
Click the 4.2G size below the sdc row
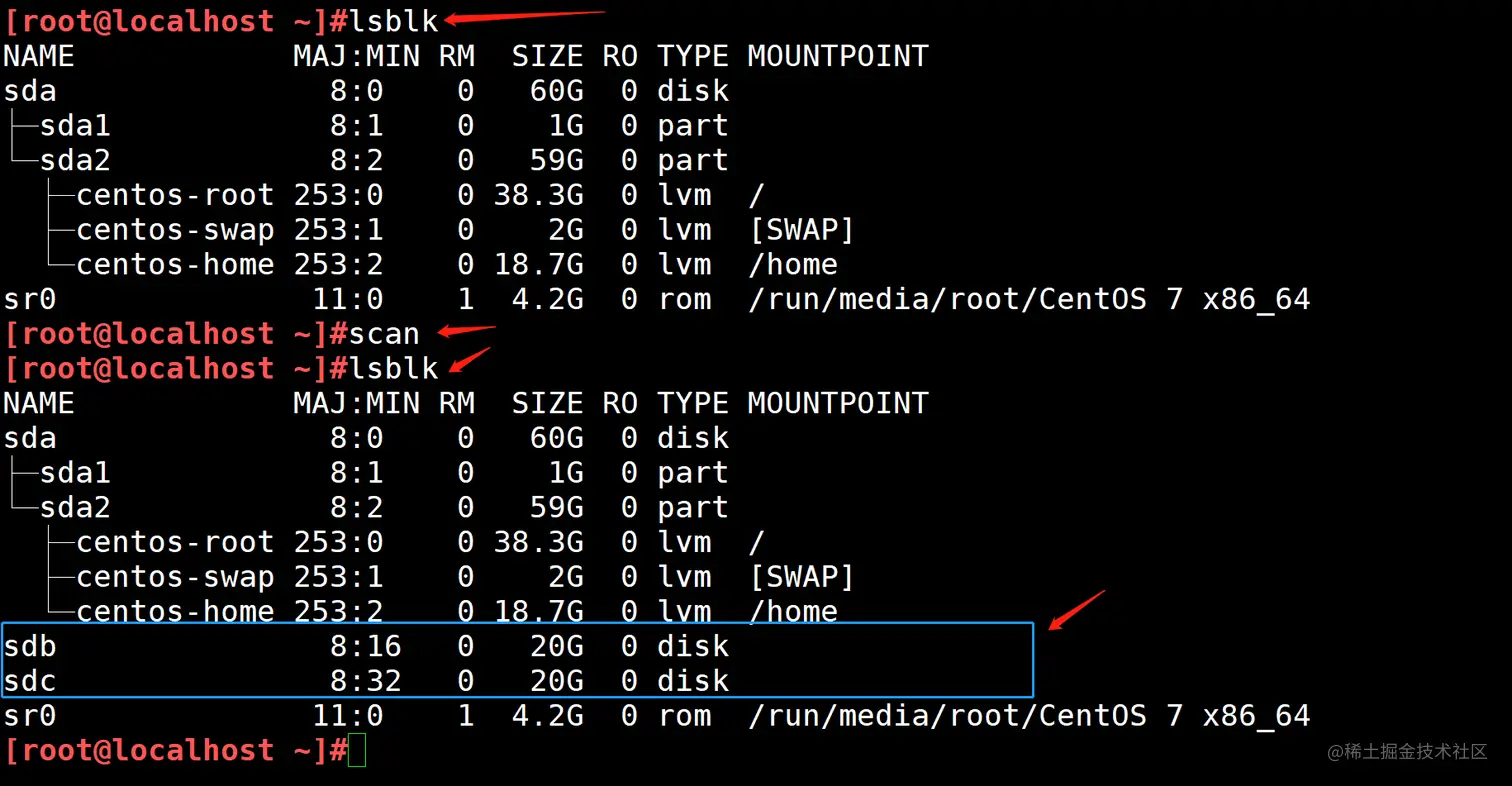(x=548, y=716)
